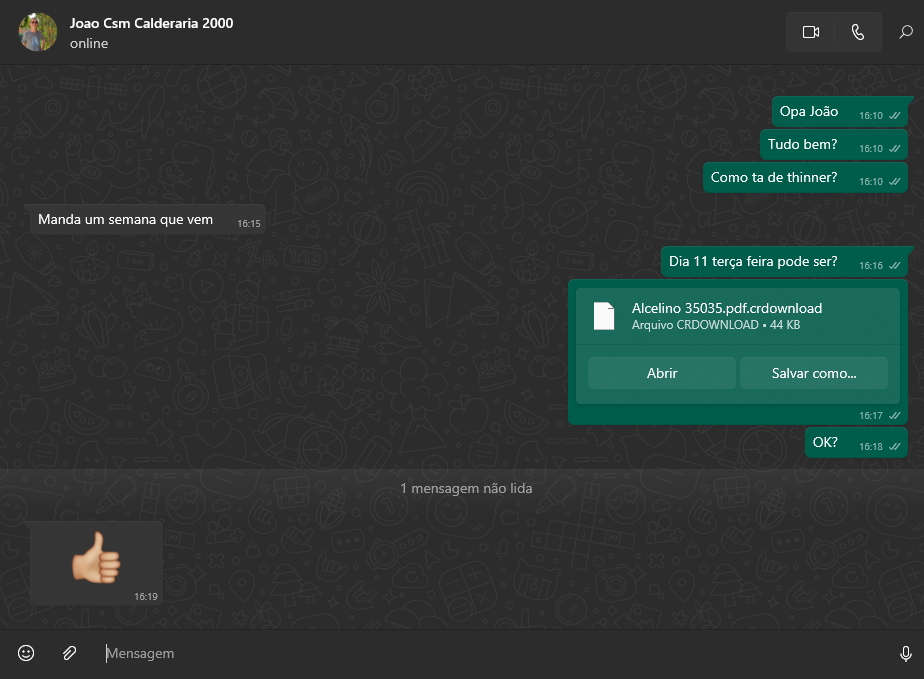The image size is (924, 679).
Task: Click Salvar como... button
Action: point(813,373)
